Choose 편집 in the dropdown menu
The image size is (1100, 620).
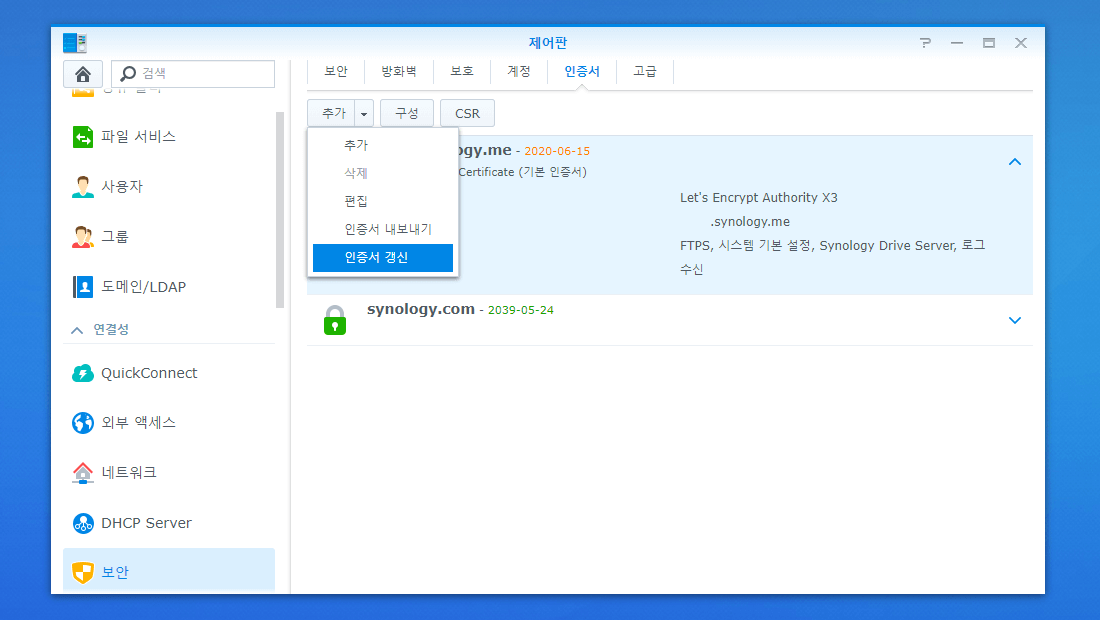tap(383, 201)
